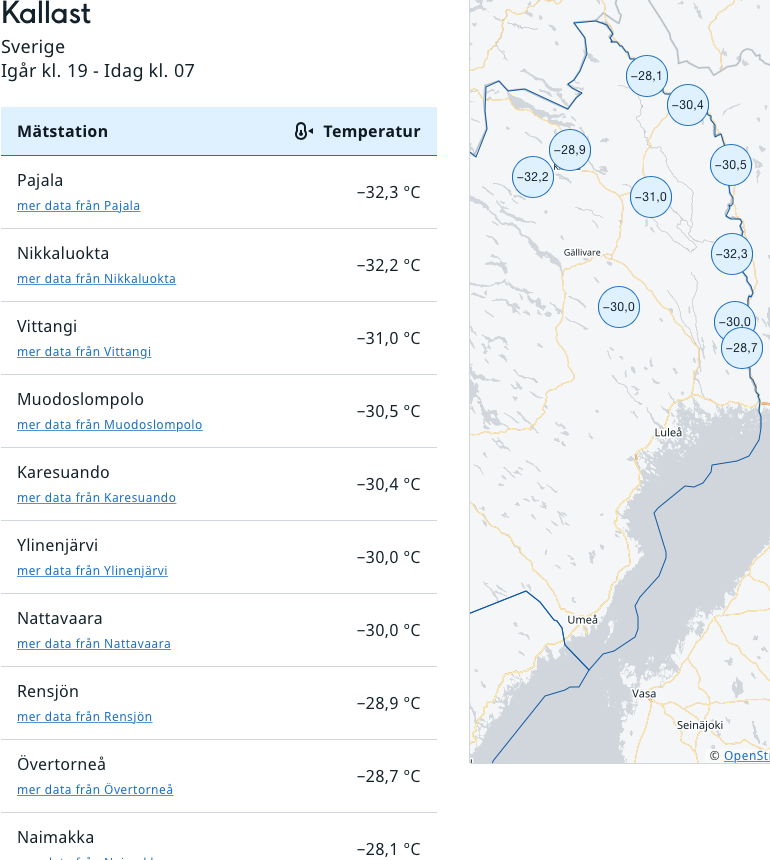
Task: Click the Mätstation column header
Action: click(x=62, y=132)
